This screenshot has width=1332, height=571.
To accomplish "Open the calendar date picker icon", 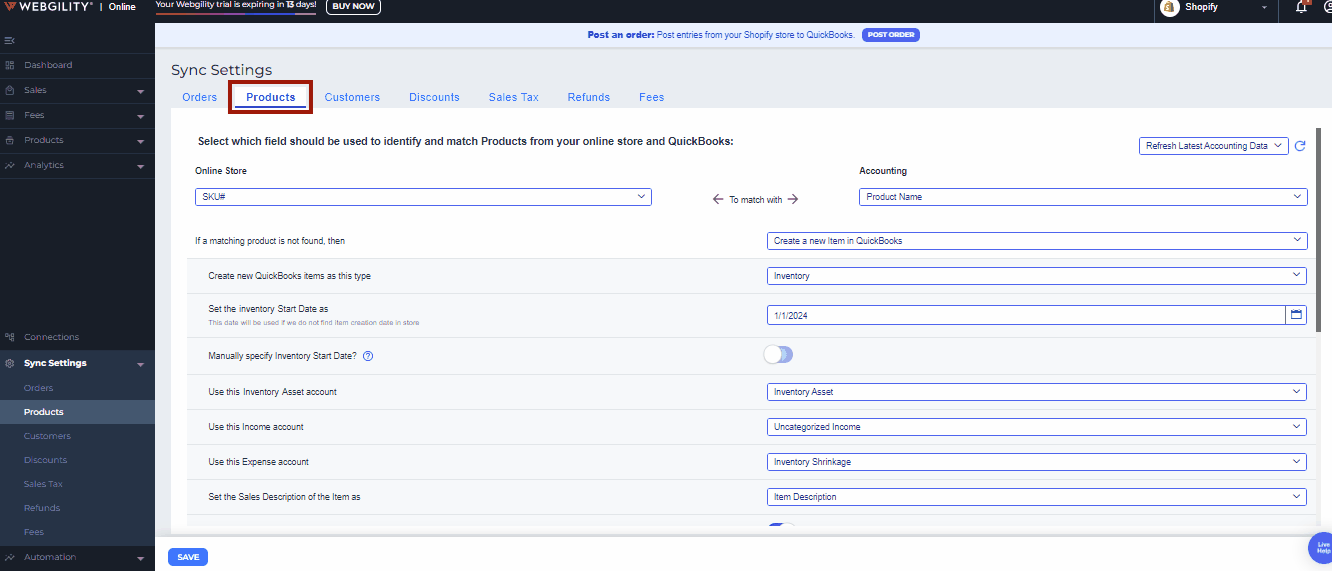I will point(1296,315).
